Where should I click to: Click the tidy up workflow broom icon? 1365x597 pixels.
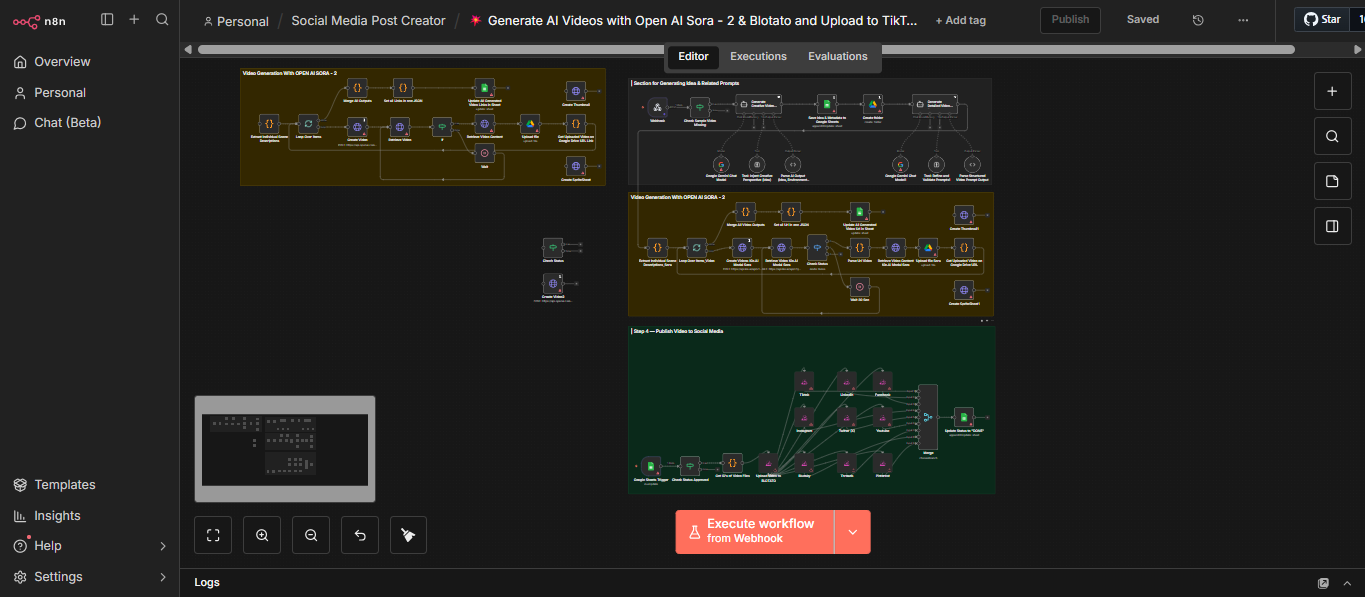408,535
